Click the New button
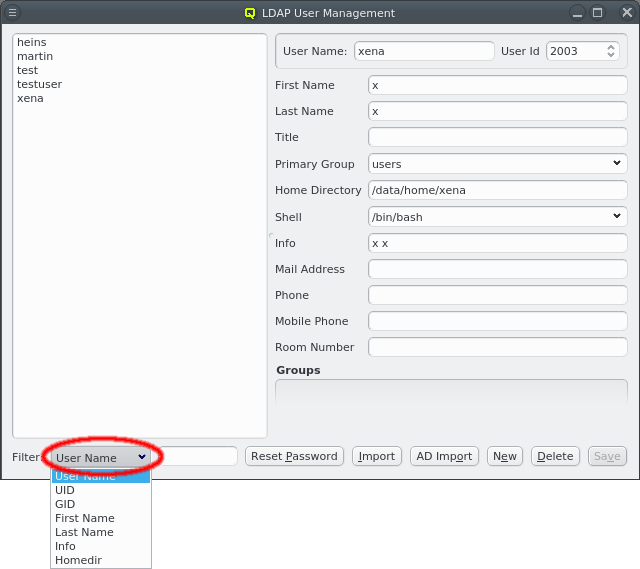This screenshot has height=569, width=640. pos(505,456)
